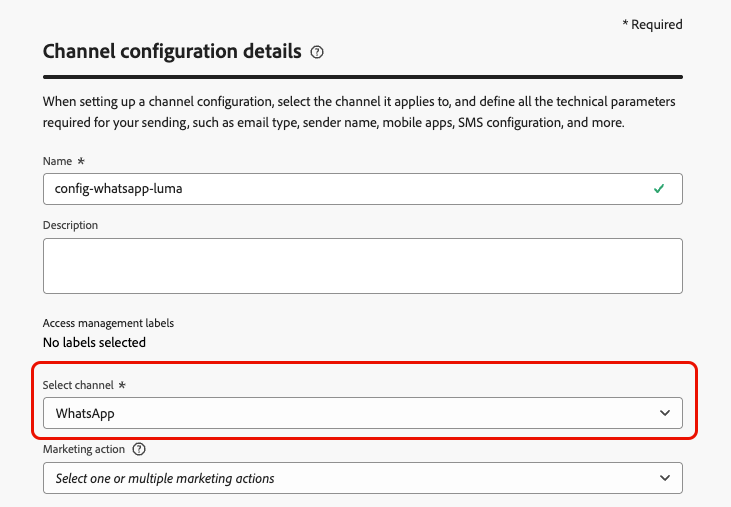
Task: Click the required asterisk beside Select channel
Action: tap(122, 385)
